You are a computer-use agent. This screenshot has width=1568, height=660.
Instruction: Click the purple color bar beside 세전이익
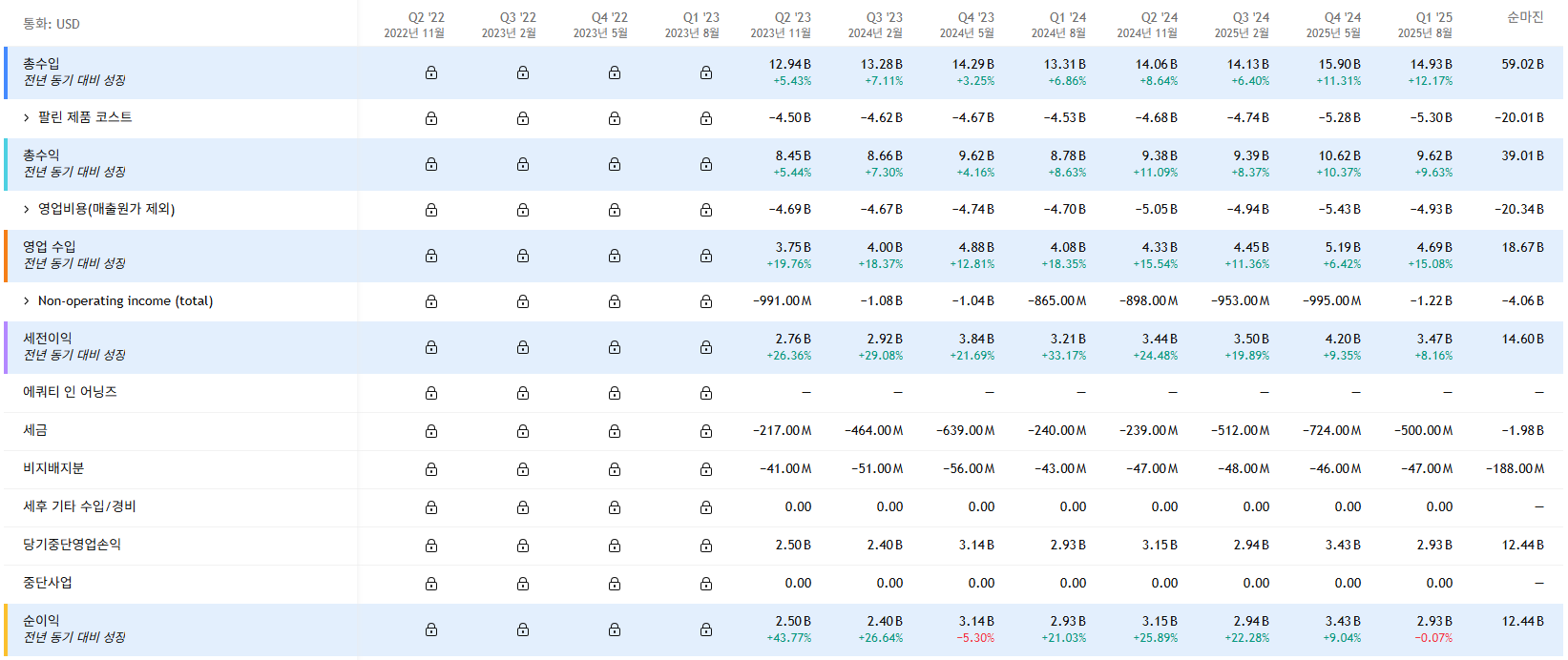point(6,347)
